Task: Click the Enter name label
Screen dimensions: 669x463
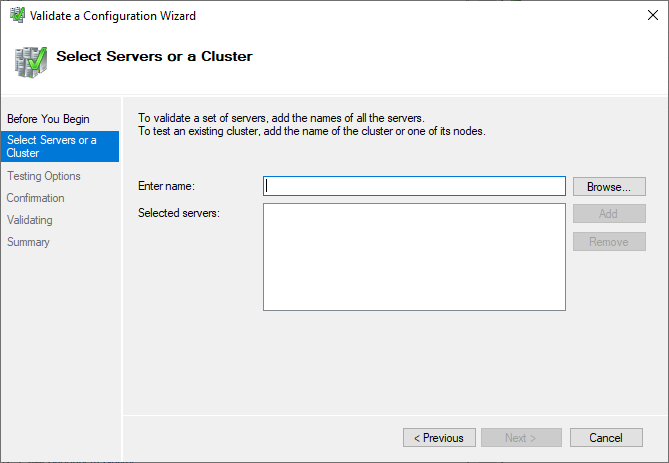Action: tap(166, 186)
